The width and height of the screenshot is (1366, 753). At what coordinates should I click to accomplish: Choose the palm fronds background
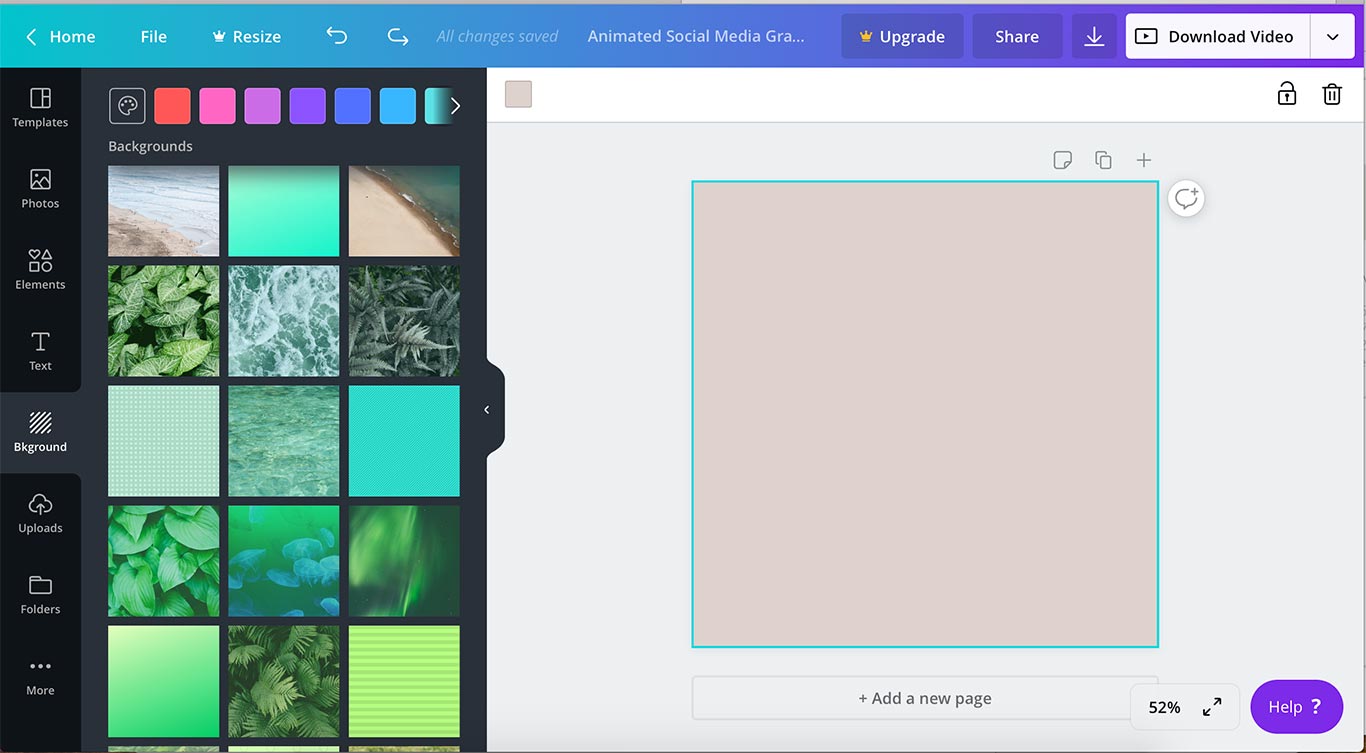tap(284, 681)
